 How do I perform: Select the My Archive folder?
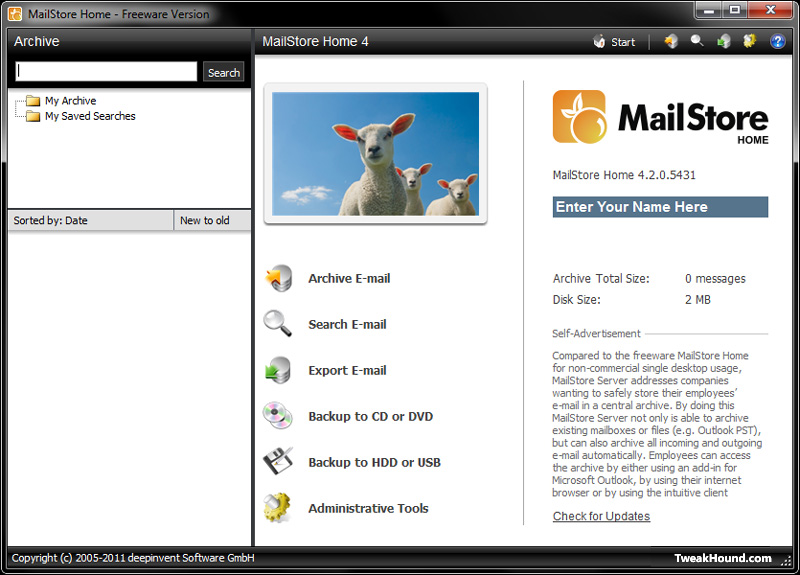(x=70, y=101)
